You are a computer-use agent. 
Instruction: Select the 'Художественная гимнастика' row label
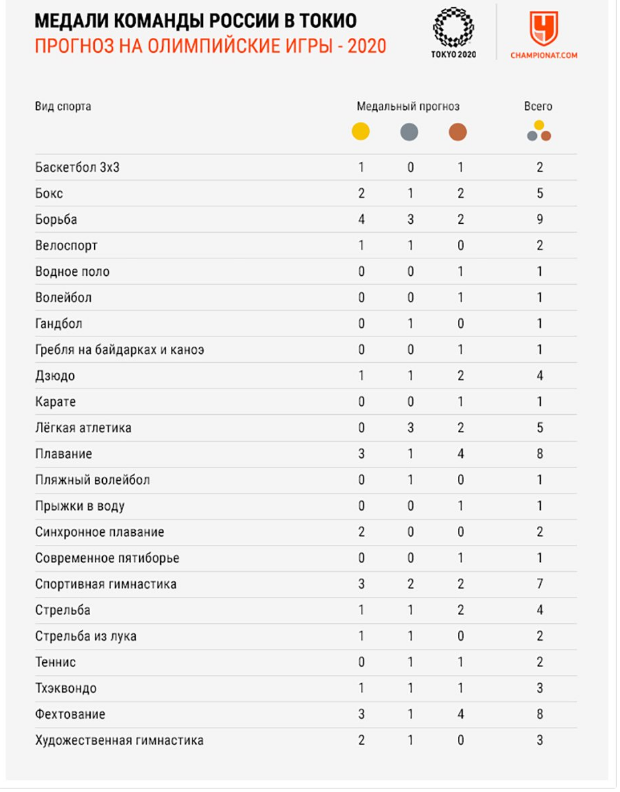point(119,741)
